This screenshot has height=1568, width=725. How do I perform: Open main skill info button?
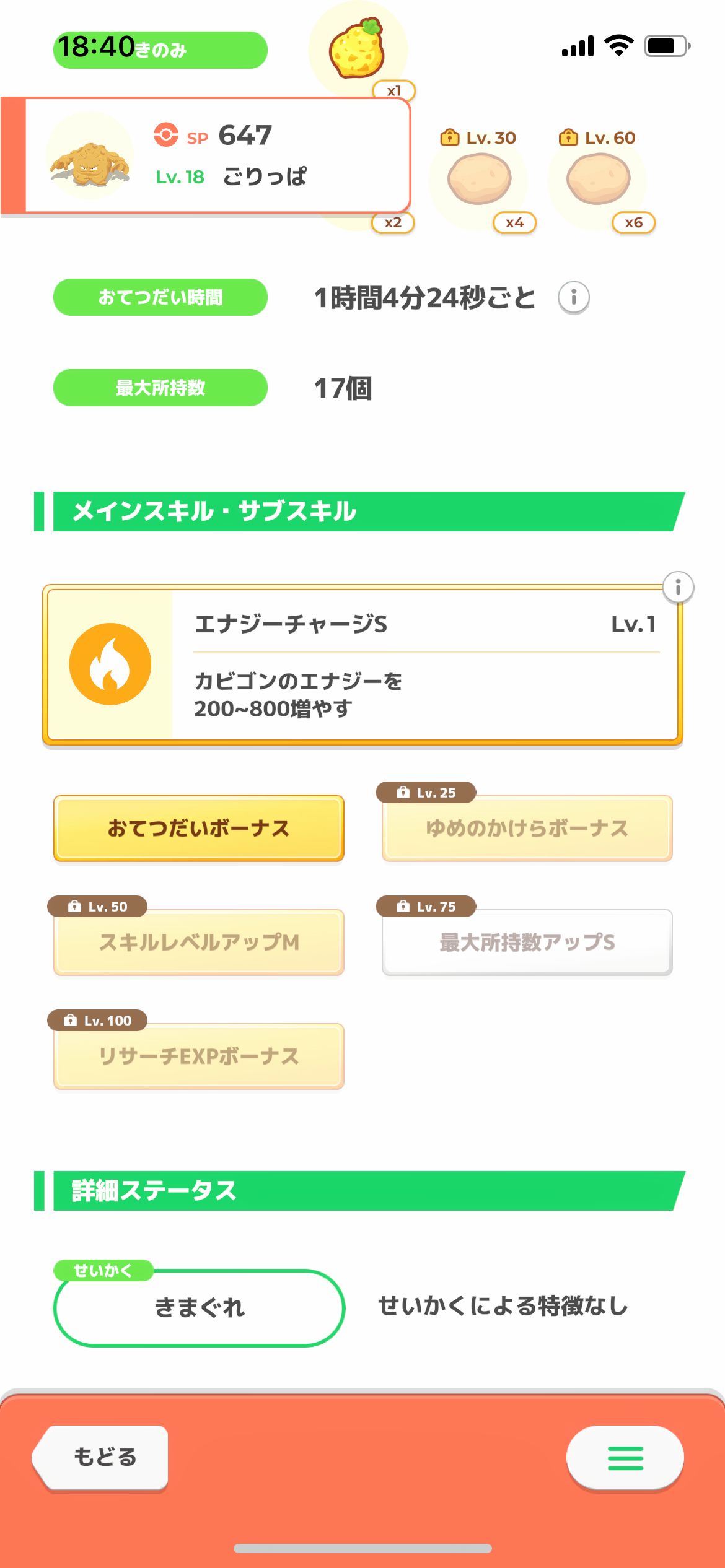tap(678, 587)
